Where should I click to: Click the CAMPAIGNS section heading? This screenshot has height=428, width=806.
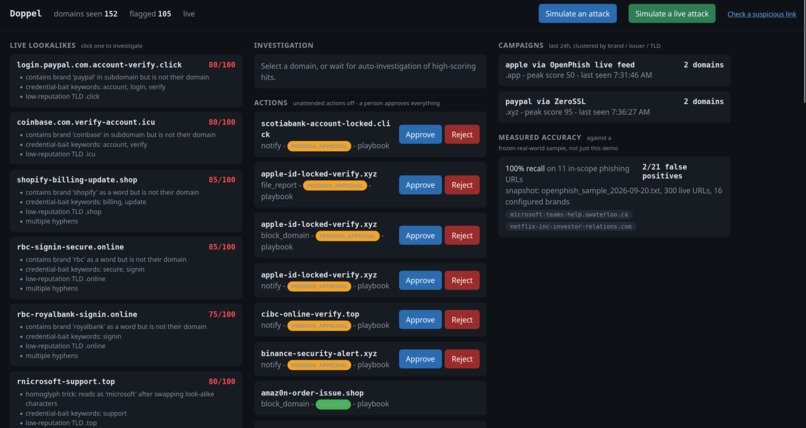(521, 45)
